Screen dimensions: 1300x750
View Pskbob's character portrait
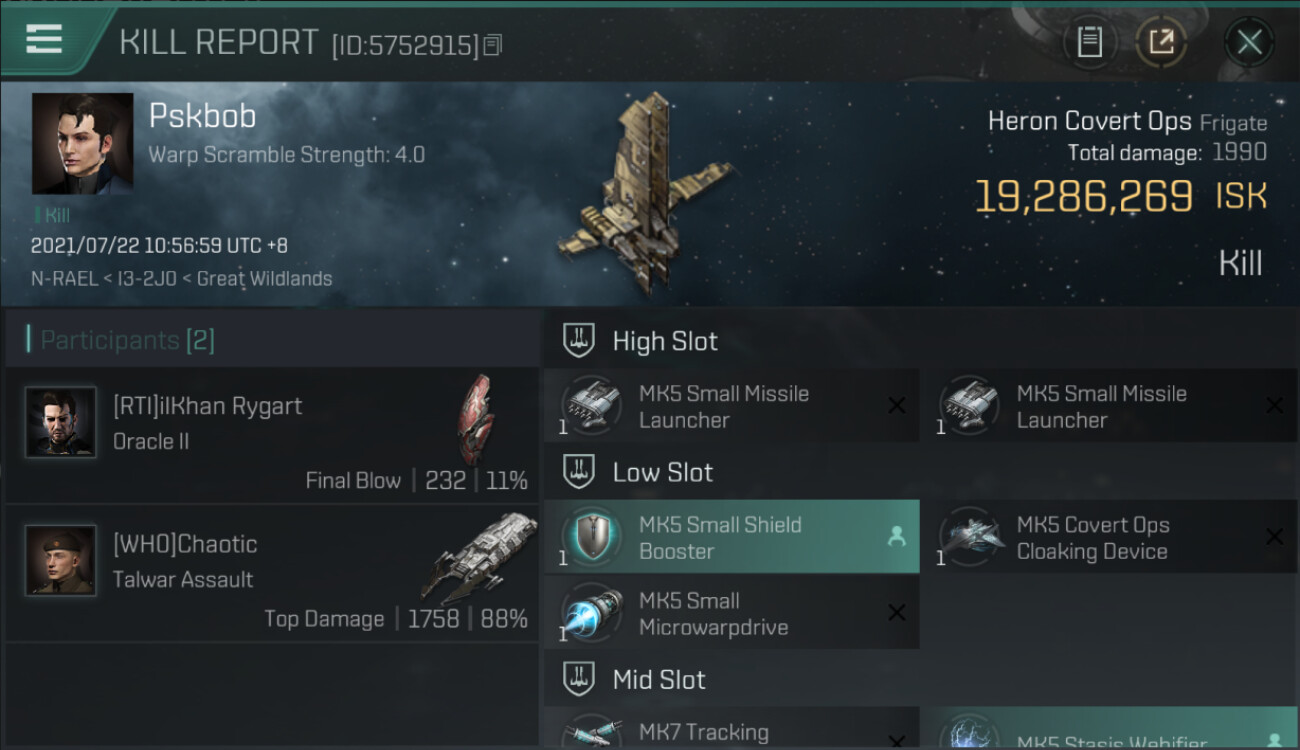(x=82, y=144)
